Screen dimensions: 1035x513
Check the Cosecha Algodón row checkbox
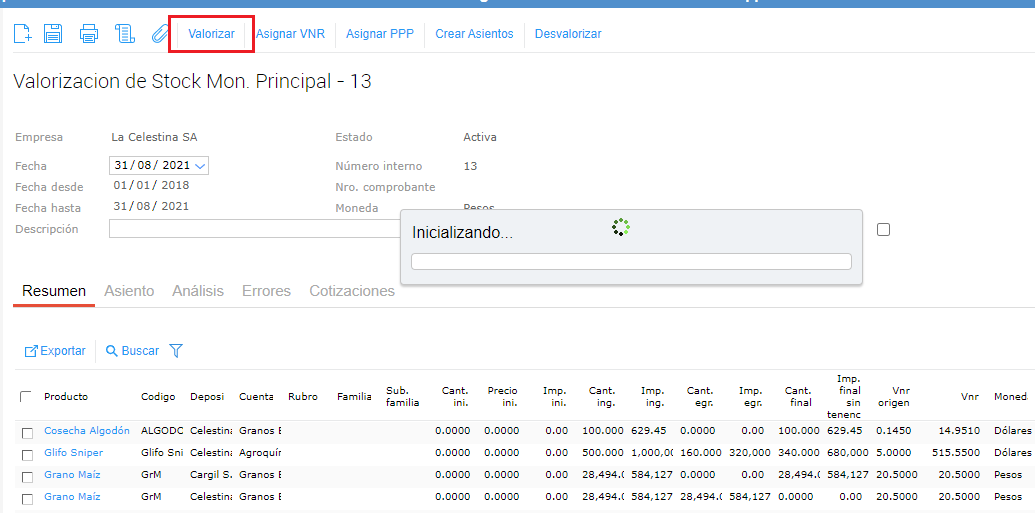click(28, 432)
